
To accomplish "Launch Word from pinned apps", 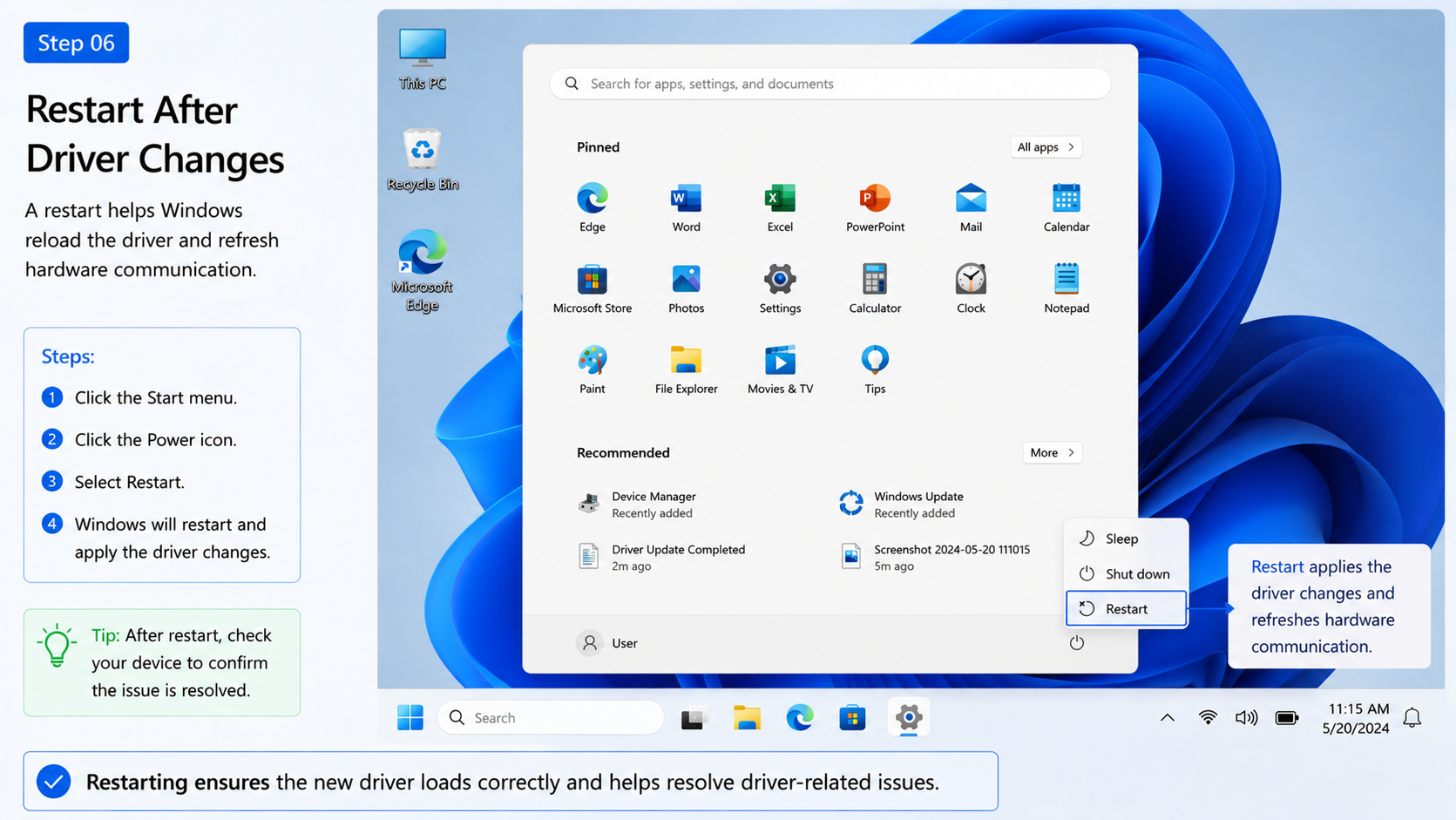I will point(686,207).
